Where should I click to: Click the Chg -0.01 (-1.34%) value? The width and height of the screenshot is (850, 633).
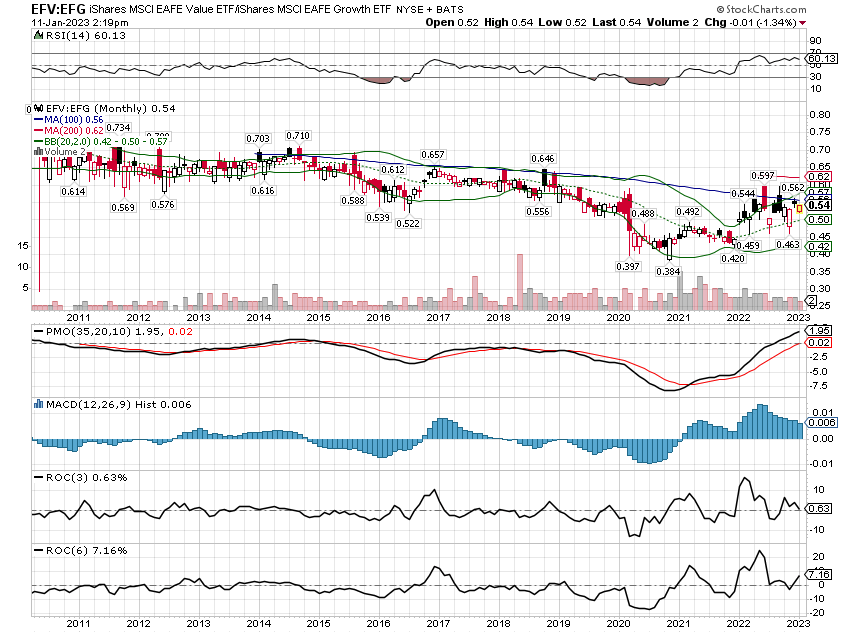pyautogui.click(x=750, y=22)
